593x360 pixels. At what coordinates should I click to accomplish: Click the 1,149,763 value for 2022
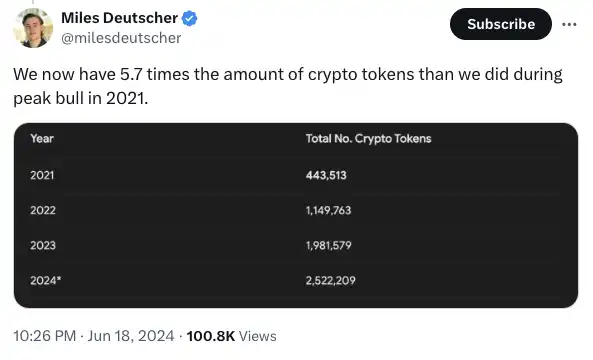(329, 210)
